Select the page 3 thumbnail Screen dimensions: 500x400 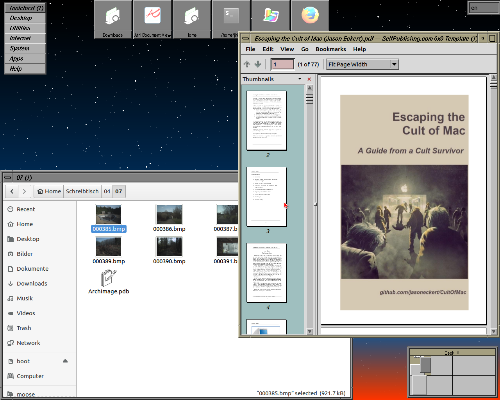click(x=266, y=197)
